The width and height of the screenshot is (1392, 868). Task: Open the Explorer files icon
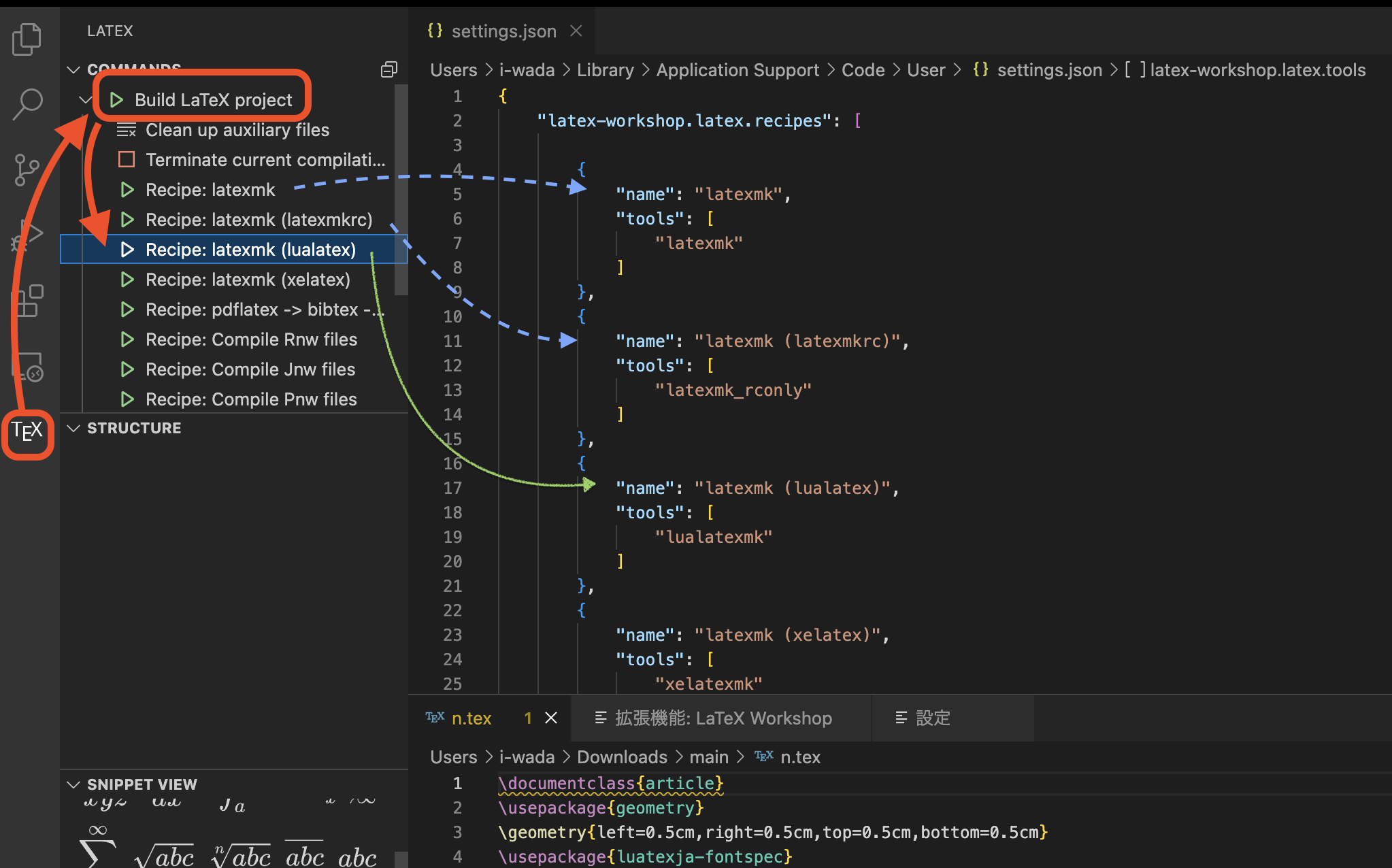27,39
